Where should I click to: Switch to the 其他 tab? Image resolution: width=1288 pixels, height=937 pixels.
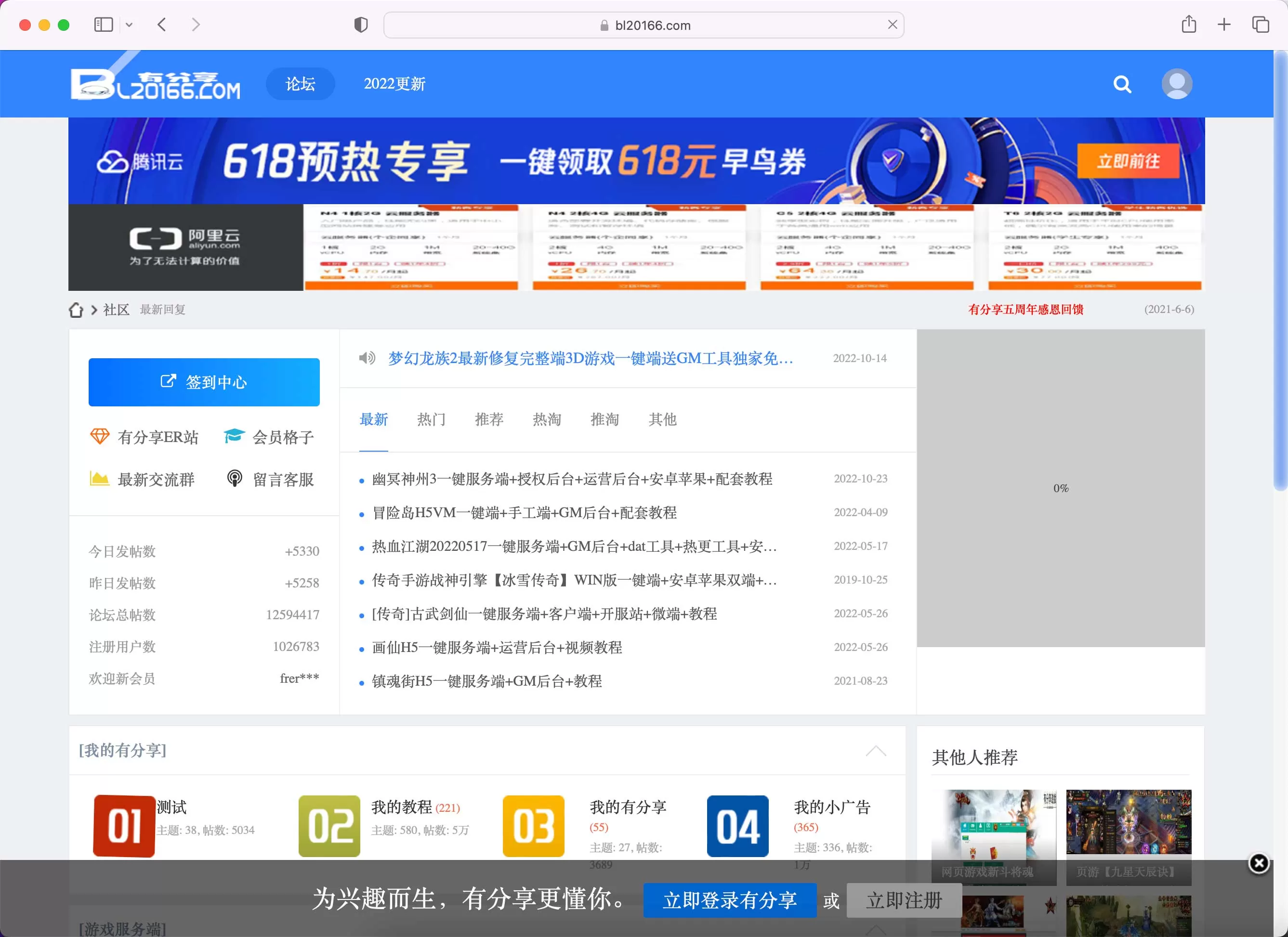[x=663, y=419]
